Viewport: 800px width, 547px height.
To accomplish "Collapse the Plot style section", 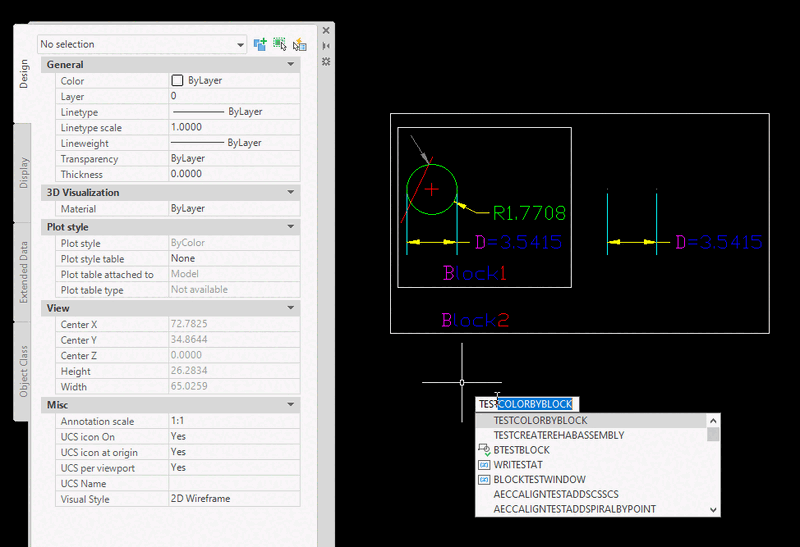I will click(x=291, y=227).
